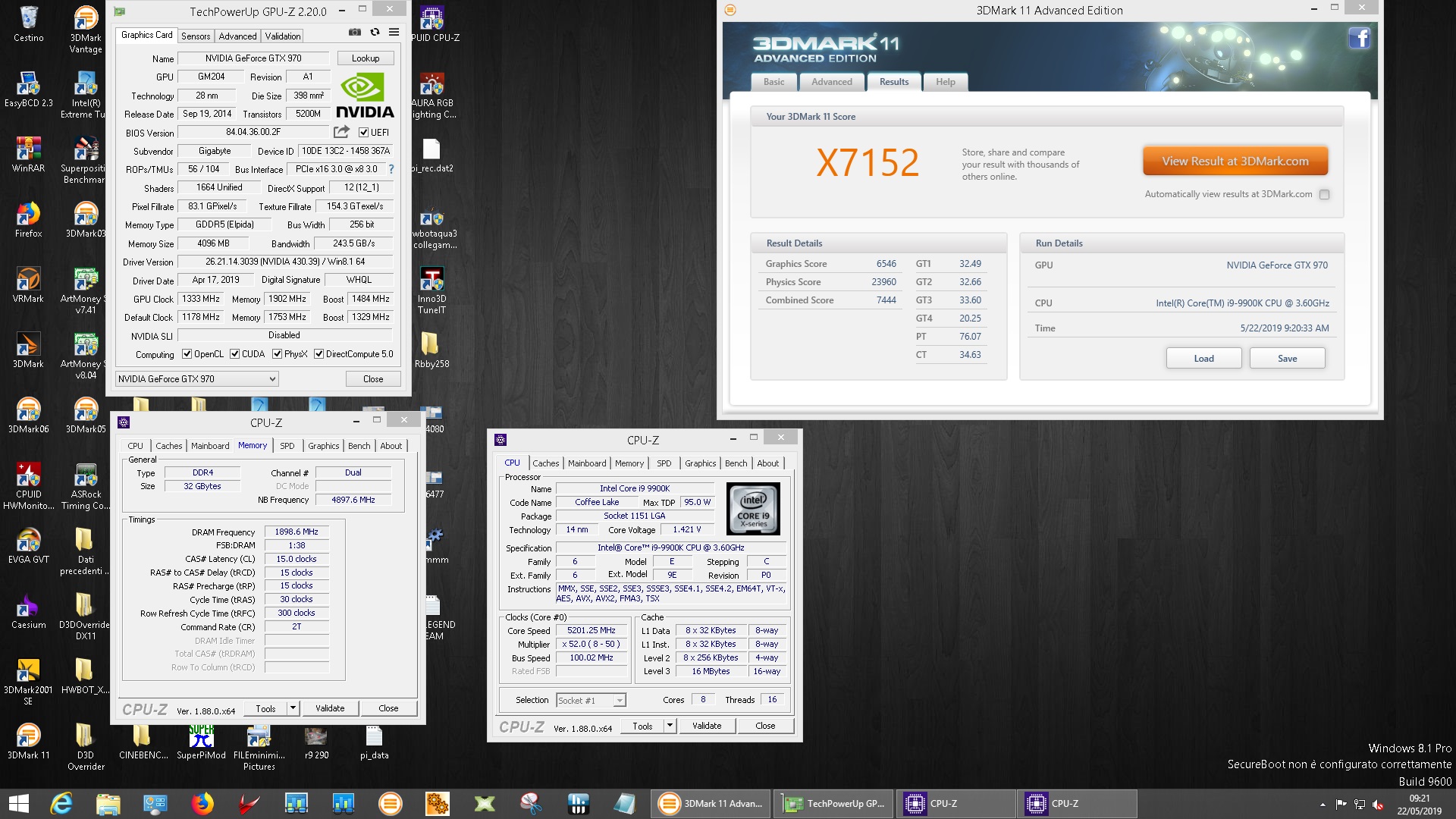This screenshot has width=1456, height=819.
Task: Expand the NVIDIA GeForce GTX 970 GPU dropdown
Action: [x=197, y=379]
